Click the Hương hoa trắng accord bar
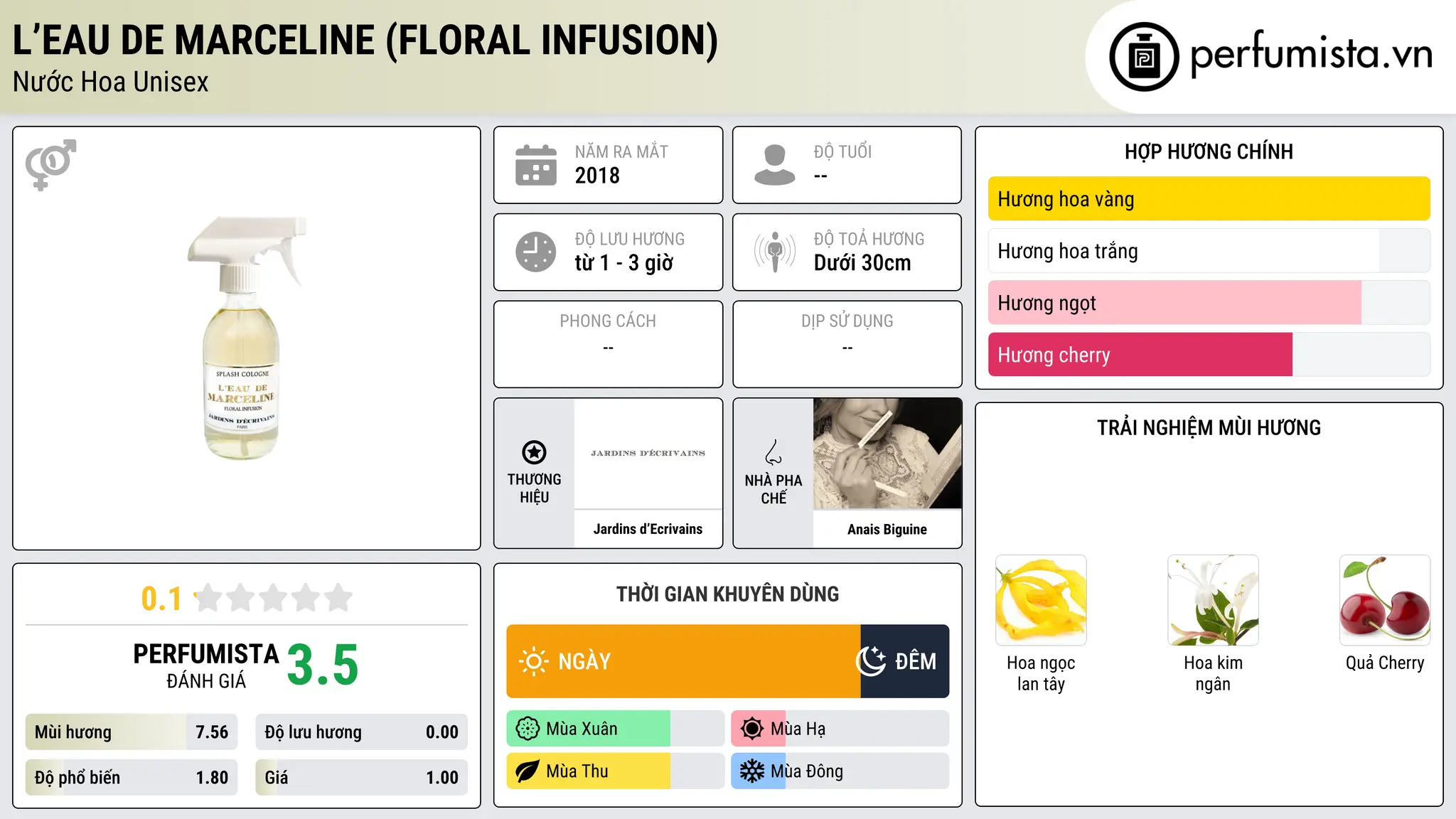Viewport: 1456px width, 819px height. point(1209,251)
